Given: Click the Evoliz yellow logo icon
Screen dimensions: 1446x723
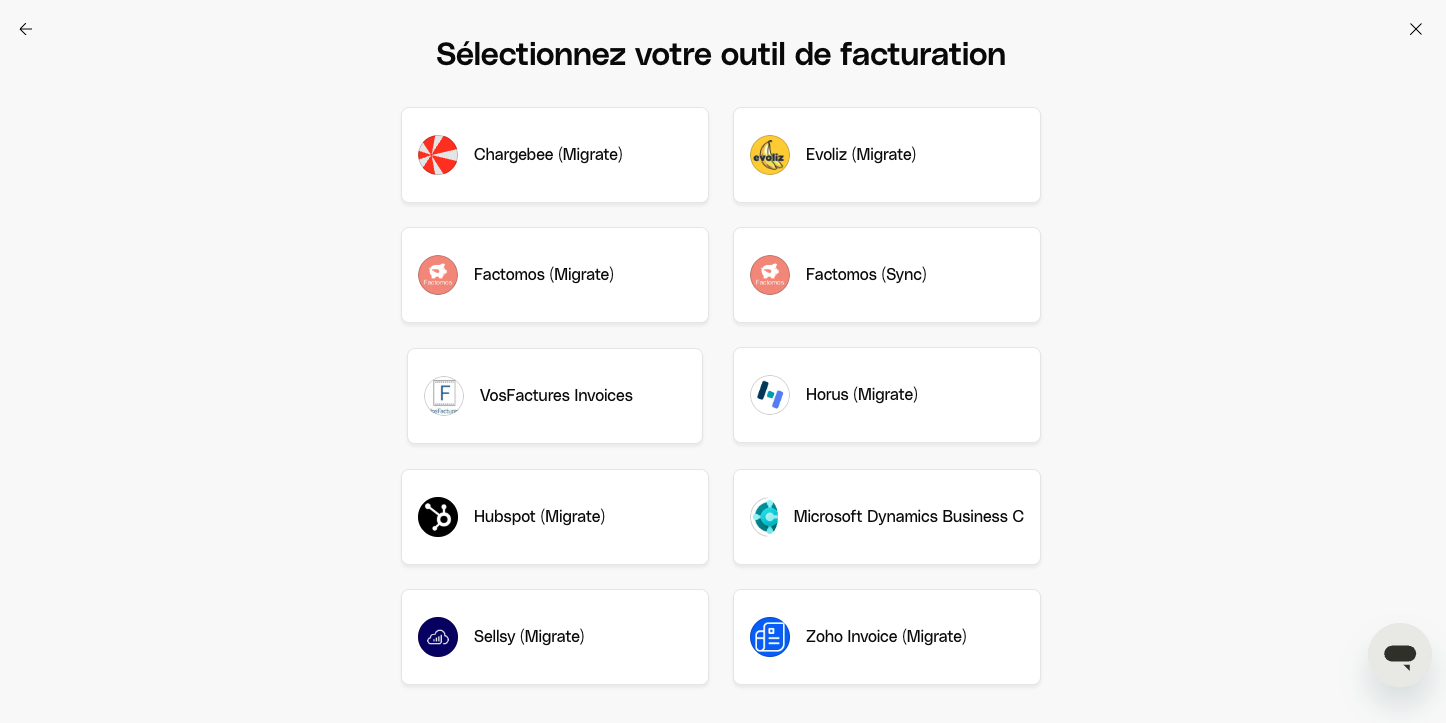Looking at the screenshot, I should [770, 155].
